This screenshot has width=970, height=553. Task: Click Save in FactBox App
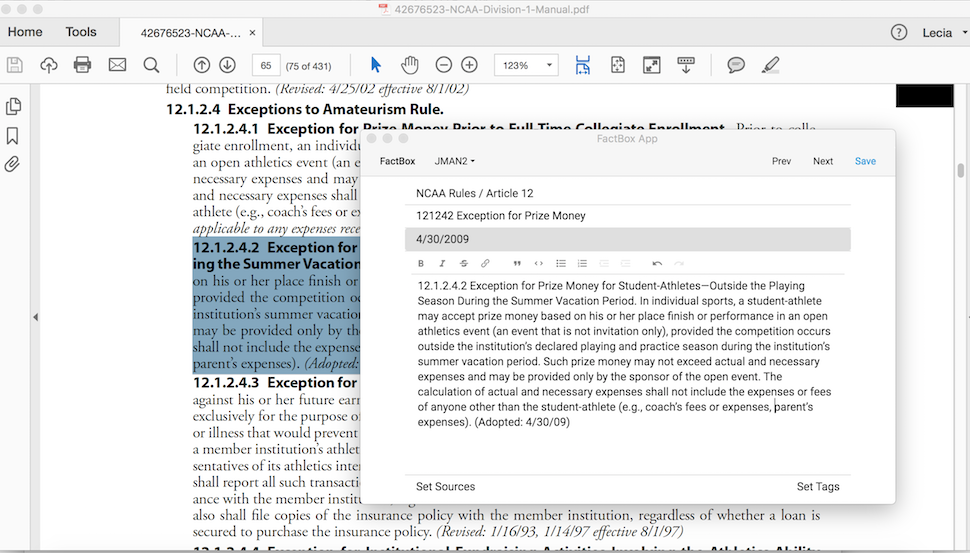(x=865, y=161)
